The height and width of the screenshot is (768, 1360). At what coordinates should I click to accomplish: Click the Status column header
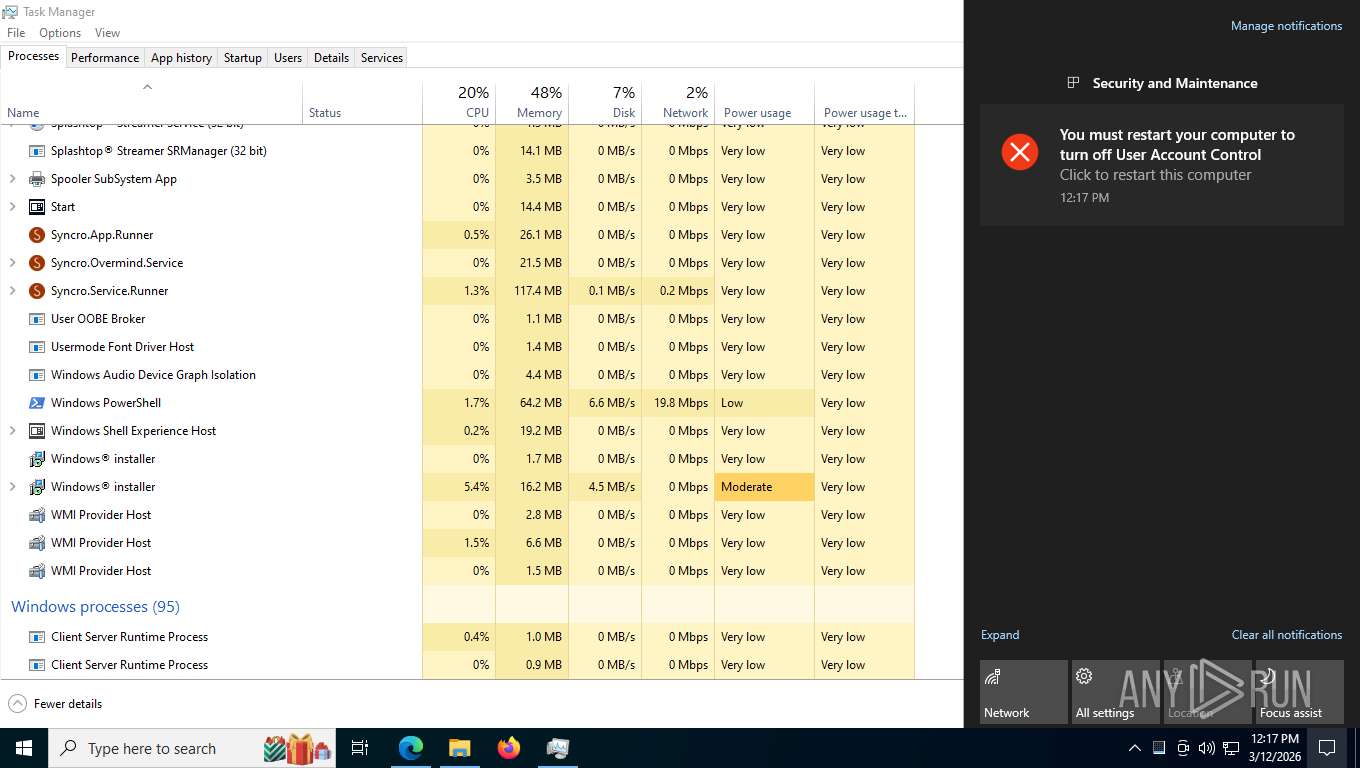tap(362, 102)
